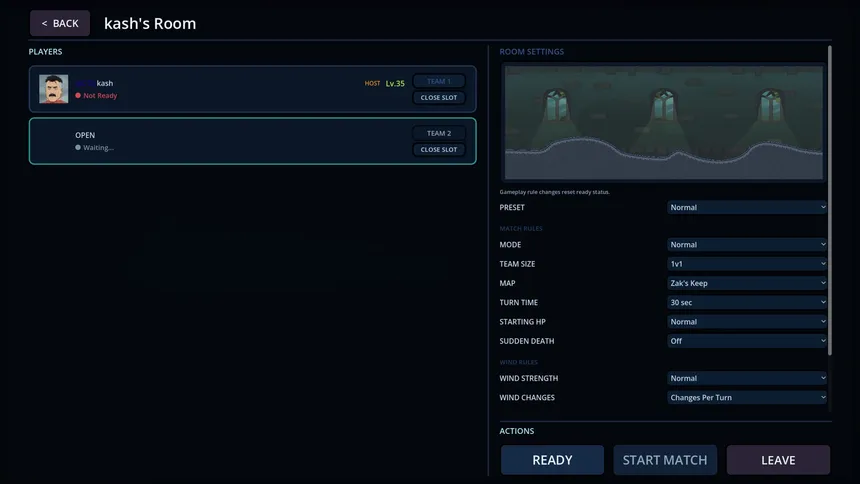Open the WIND STRENGTH dropdown

[747, 378]
